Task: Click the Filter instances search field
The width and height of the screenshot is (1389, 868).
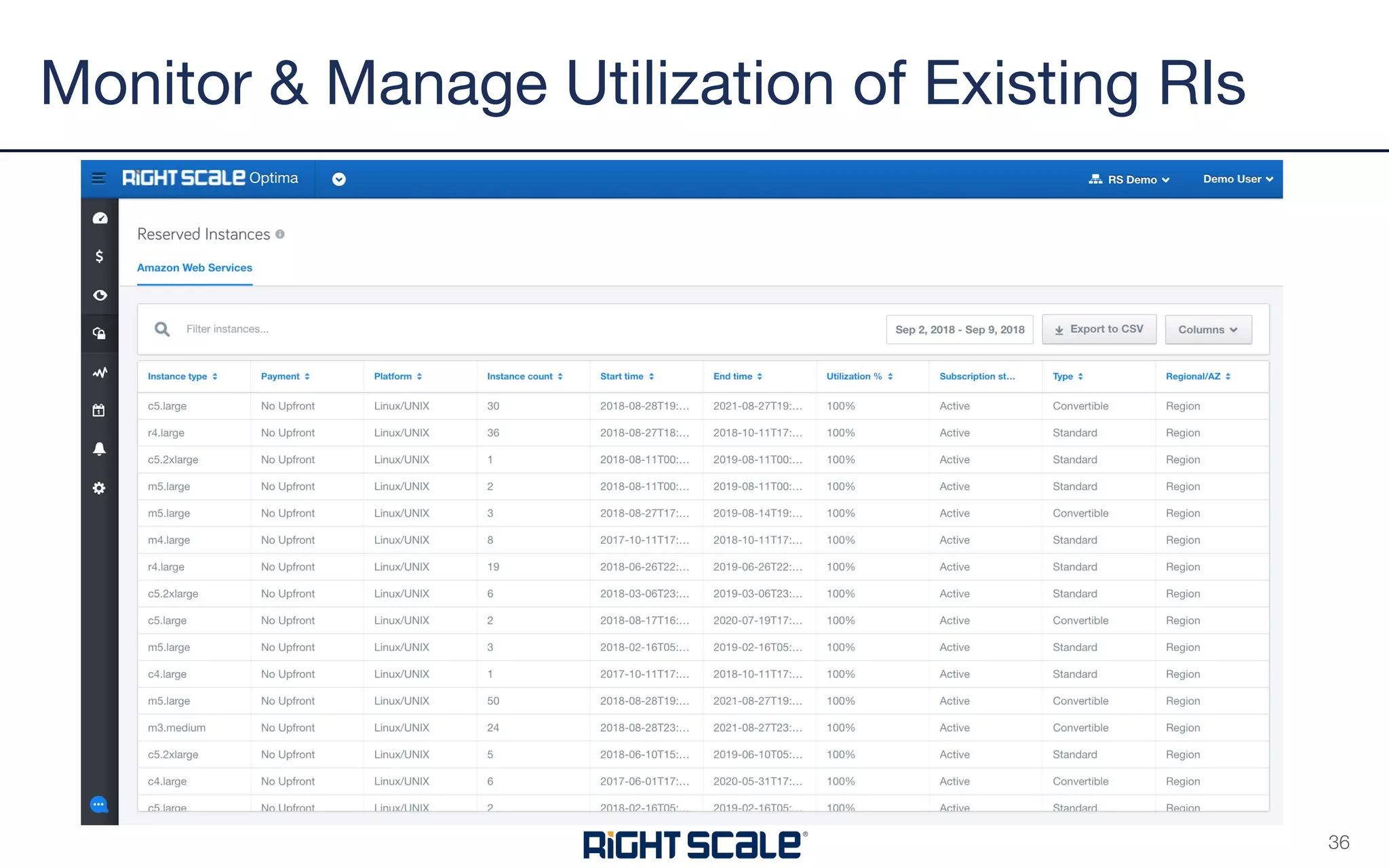Action: coord(529,329)
